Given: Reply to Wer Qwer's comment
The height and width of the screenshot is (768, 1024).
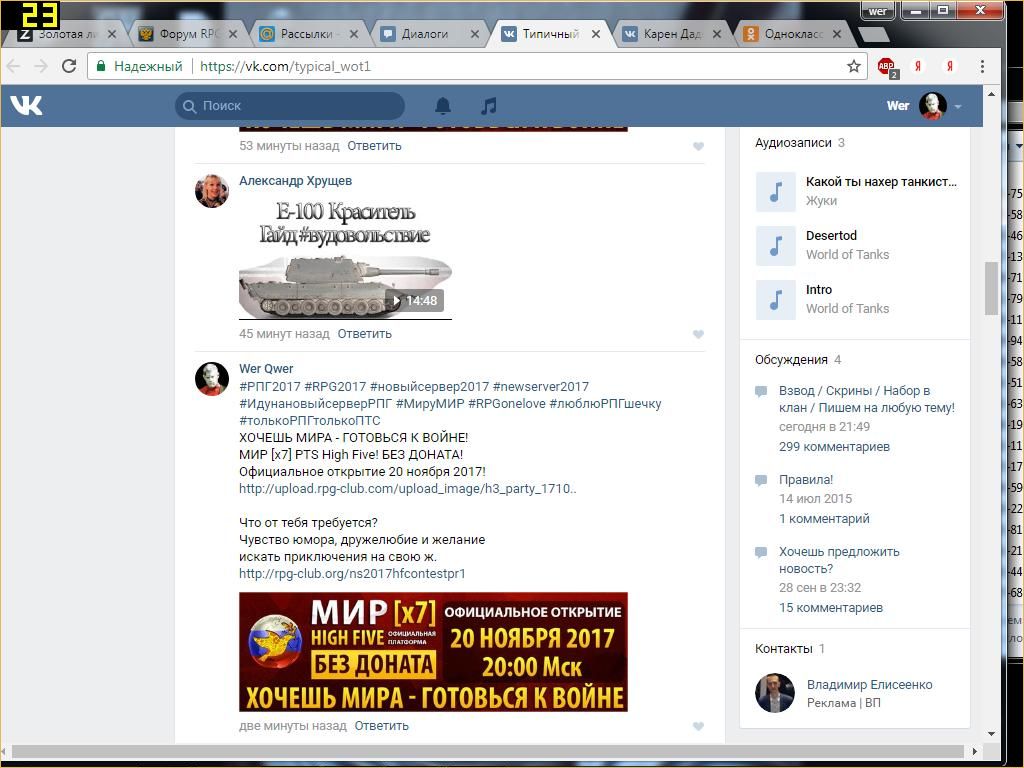Looking at the screenshot, I should 381,726.
